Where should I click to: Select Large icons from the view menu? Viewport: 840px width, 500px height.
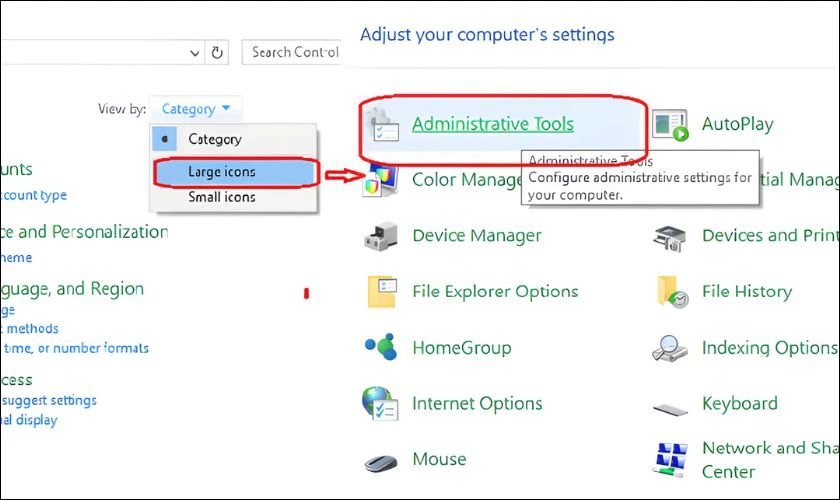pyautogui.click(x=221, y=172)
